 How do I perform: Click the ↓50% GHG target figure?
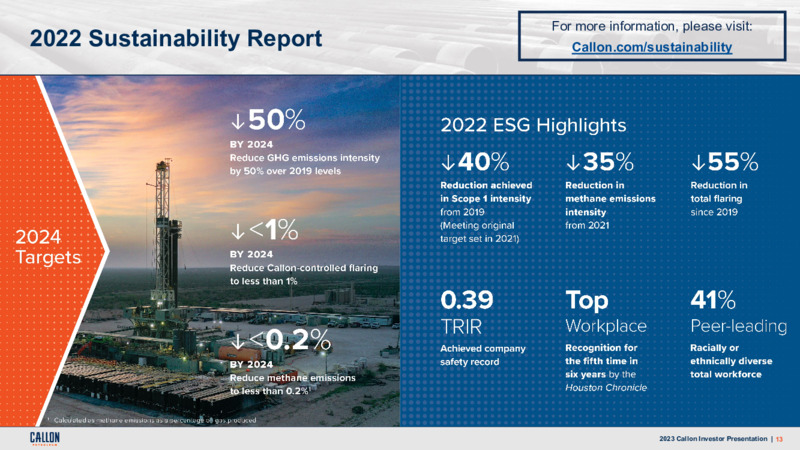tap(268, 120)
